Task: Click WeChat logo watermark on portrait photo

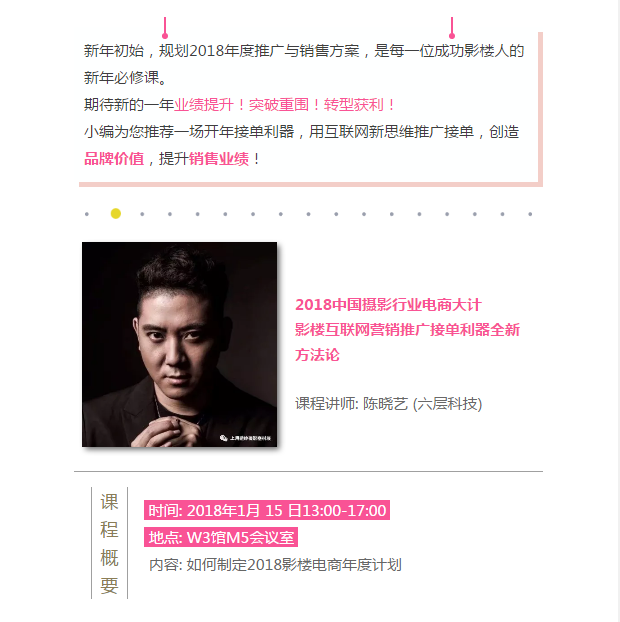Action: (x=224, y=438)
